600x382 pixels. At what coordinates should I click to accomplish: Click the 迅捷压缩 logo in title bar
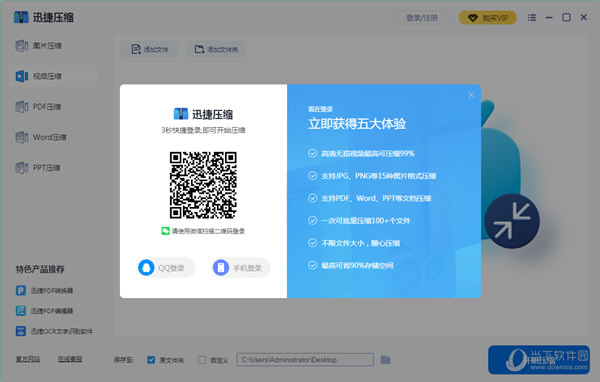click(43, 17)
